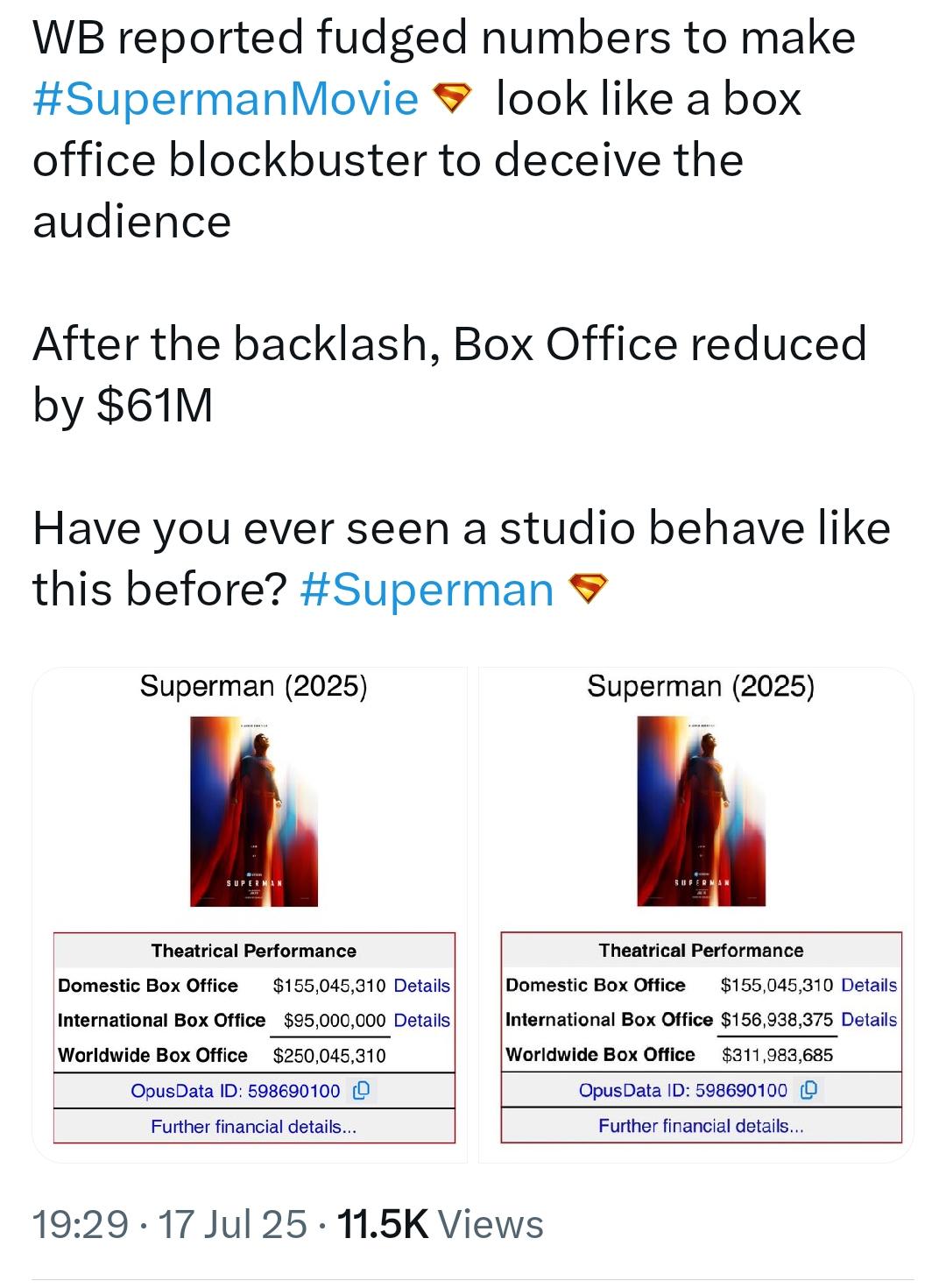Open right 'Further financial details...' link

point(702,1126)
